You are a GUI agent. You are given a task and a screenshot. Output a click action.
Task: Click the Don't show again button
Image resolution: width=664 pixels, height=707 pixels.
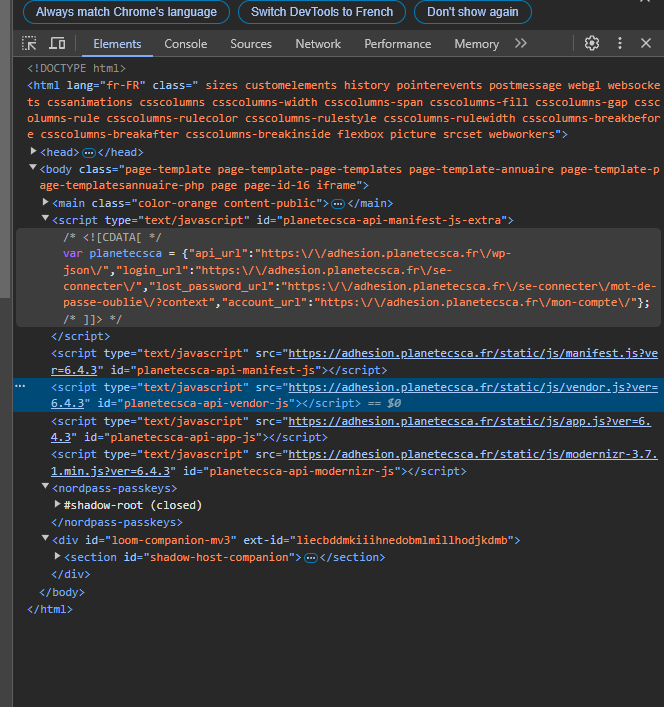tap(472, 12)
